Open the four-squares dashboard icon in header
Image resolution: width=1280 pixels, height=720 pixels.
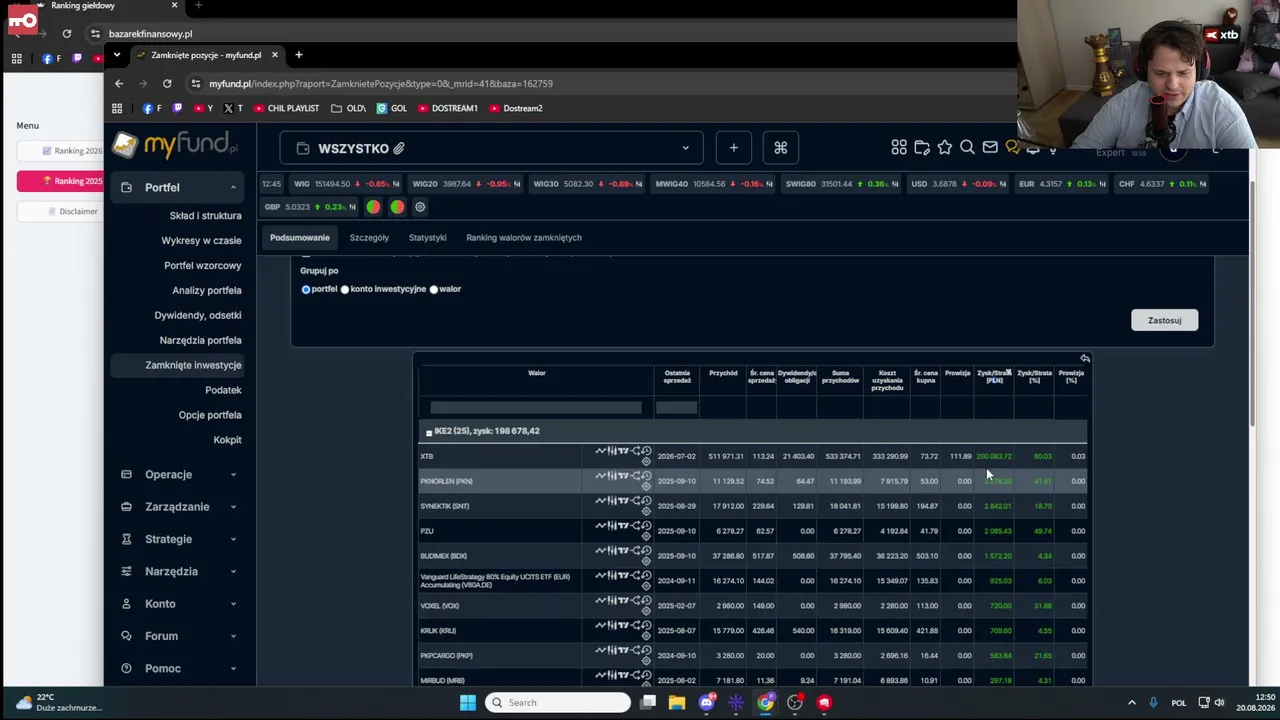(899, 148)
